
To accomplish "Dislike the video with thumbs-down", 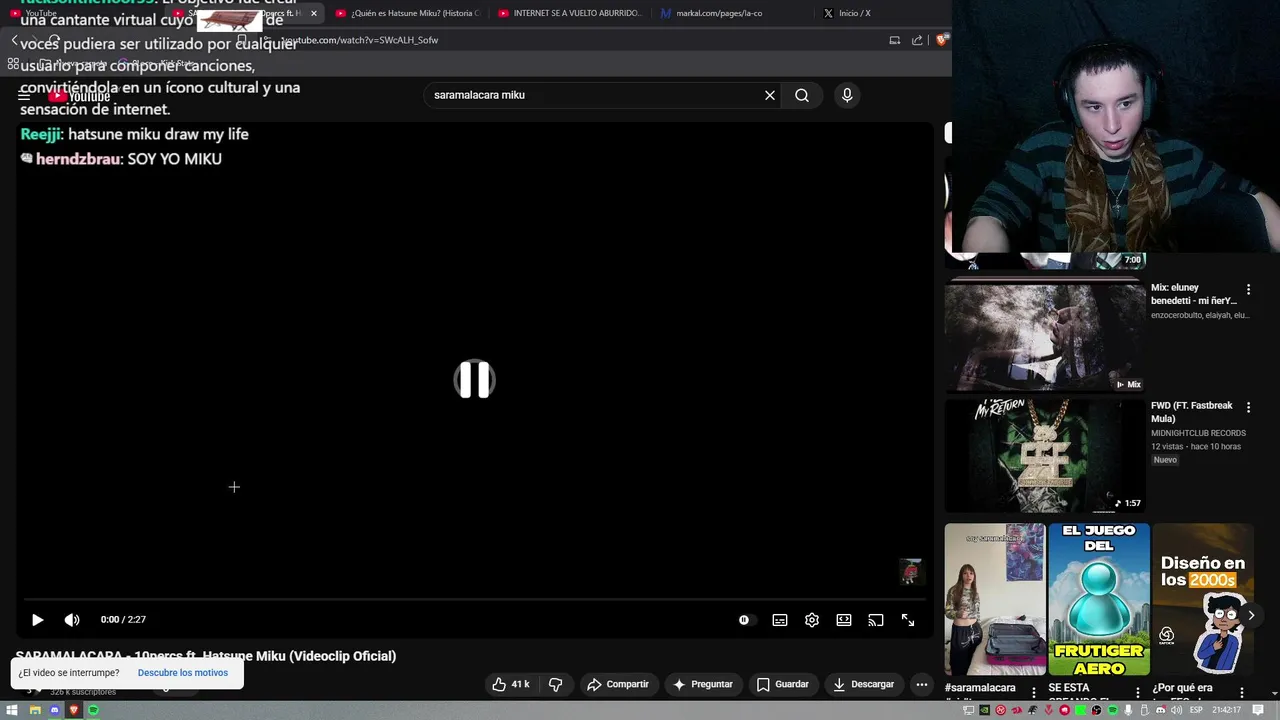I will pyautogui.click(x=556, y=684).
